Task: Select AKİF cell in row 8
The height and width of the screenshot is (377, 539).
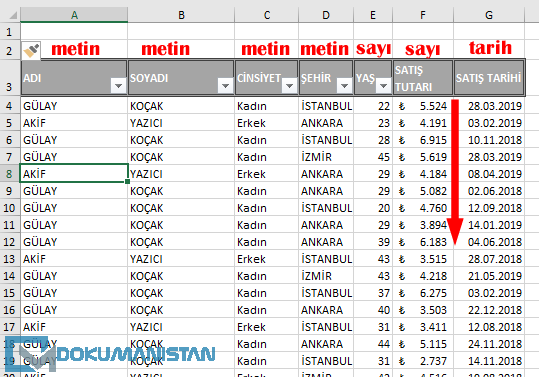Action: (x=74, y=174)
